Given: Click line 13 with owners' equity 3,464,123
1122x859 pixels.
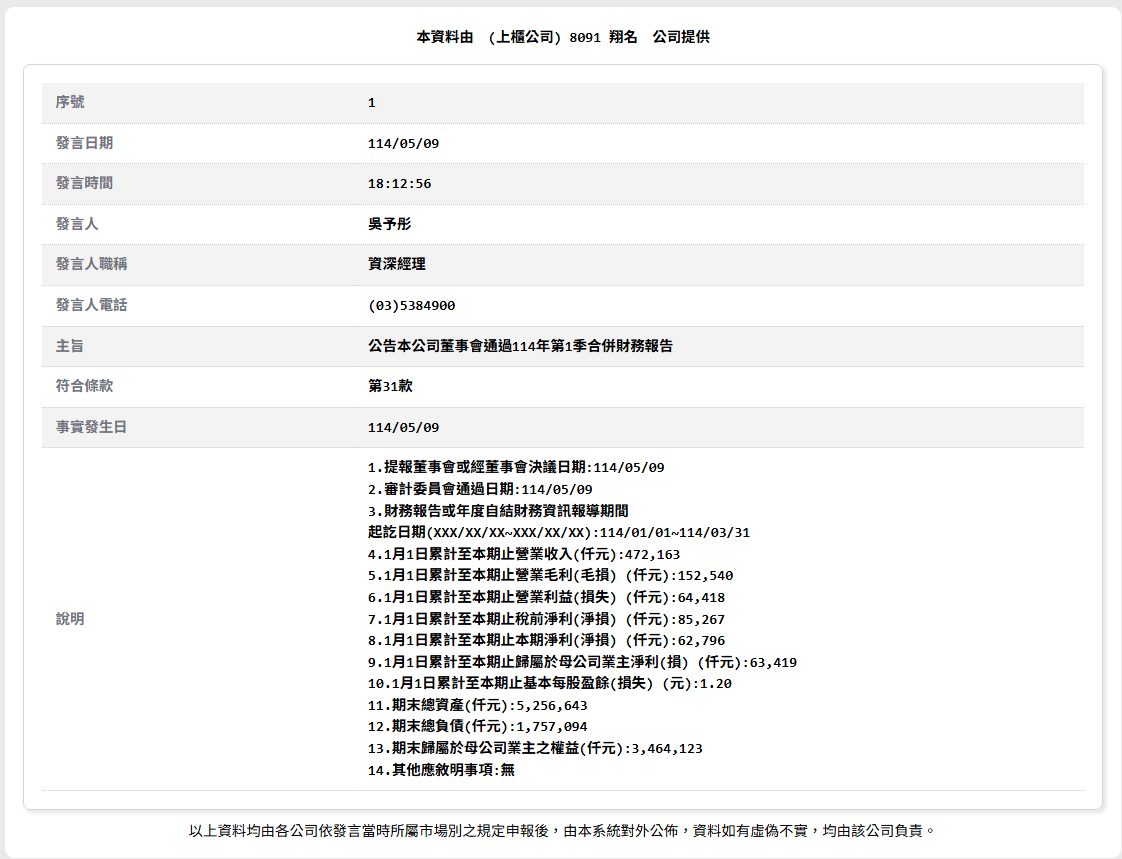Looking at the screenshot, I should point(535,748).
